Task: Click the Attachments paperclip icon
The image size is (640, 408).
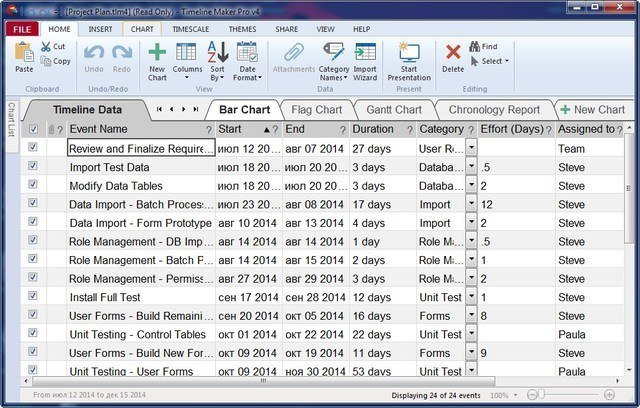Action: point(294,56)
